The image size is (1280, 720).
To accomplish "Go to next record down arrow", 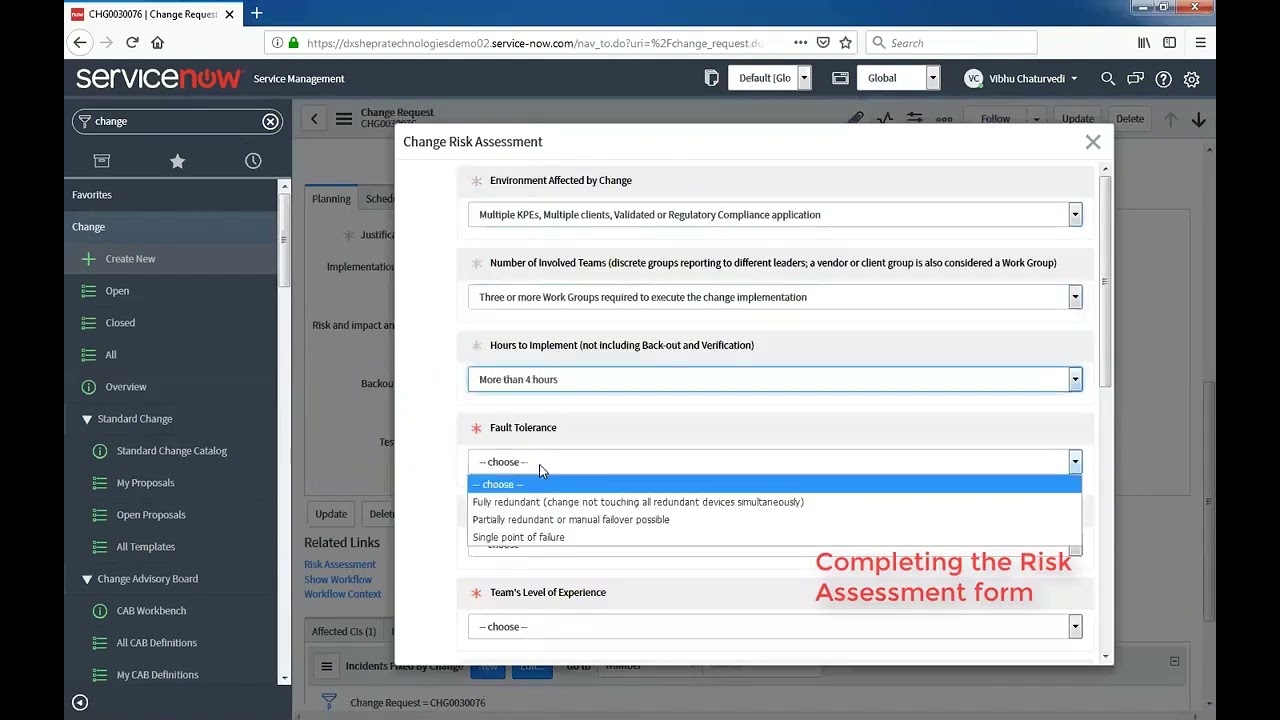I will (1199, 120).
